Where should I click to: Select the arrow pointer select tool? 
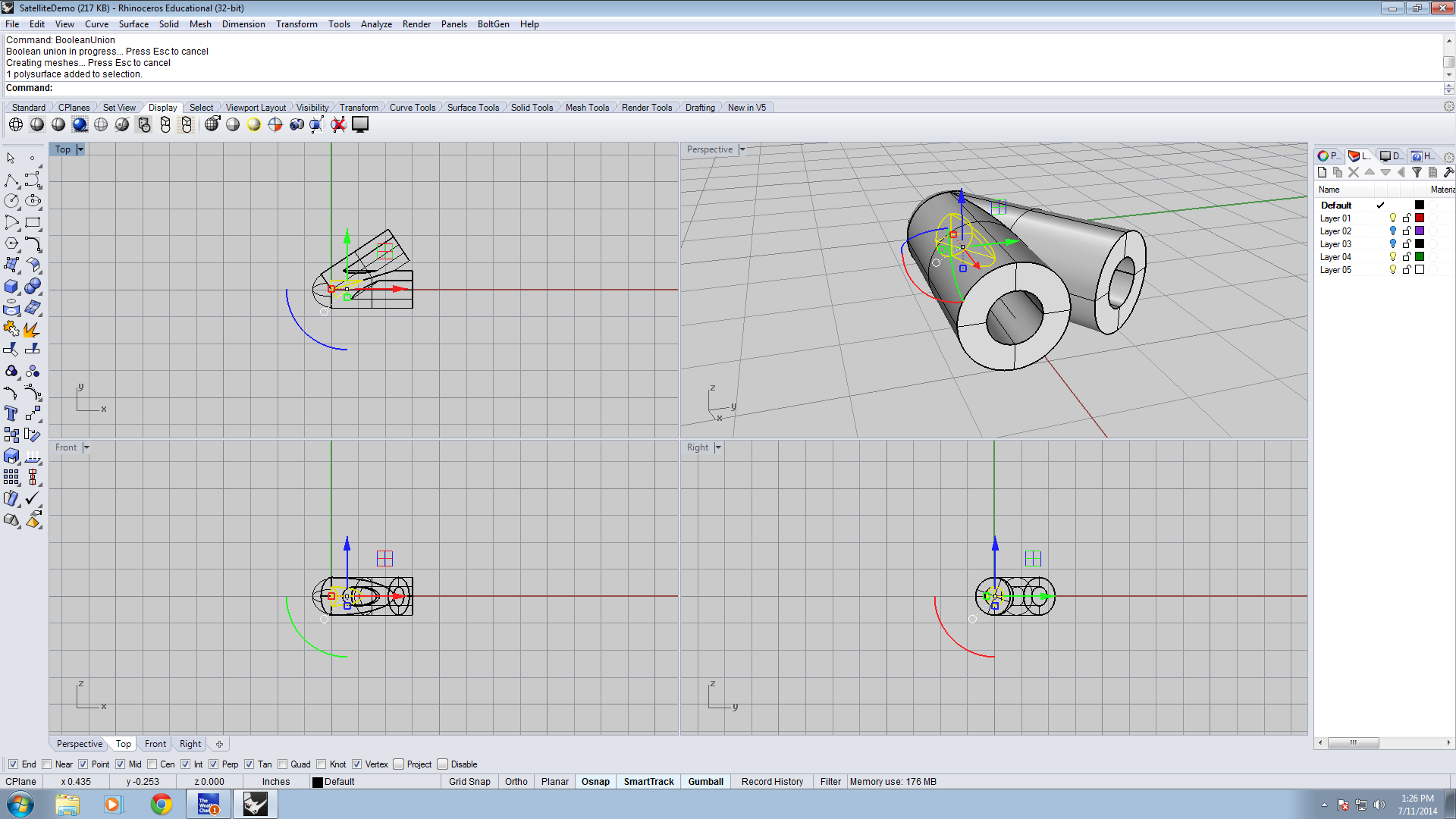pyautogui.click(x=11, y=158)
